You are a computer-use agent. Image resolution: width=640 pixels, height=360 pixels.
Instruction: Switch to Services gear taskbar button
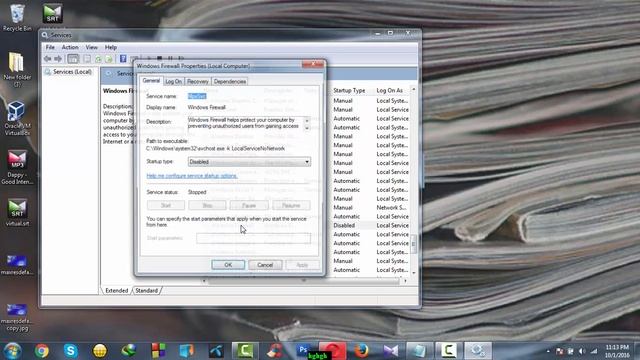[478, 351]
